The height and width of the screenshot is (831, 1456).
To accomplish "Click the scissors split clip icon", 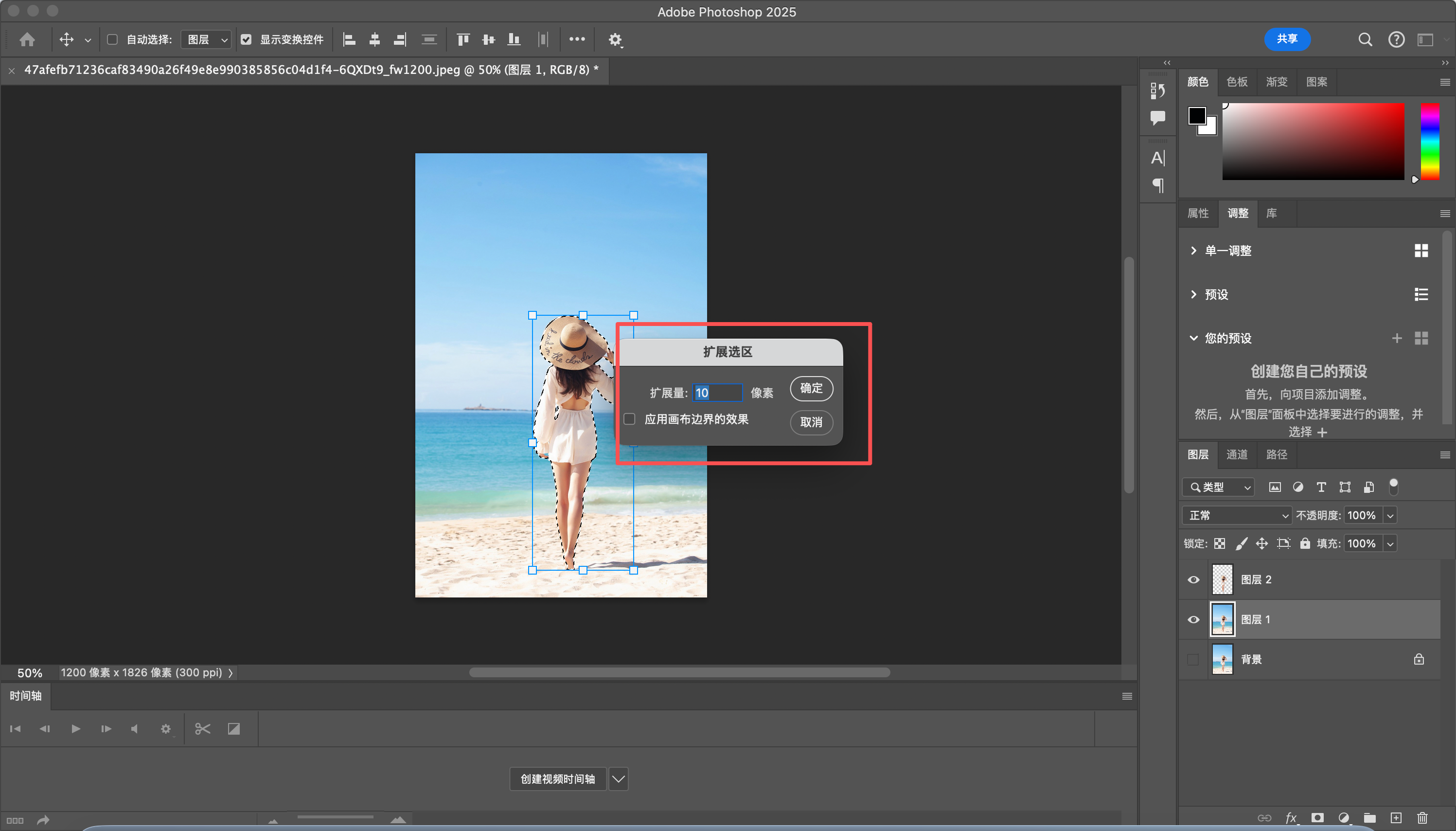I will click(202, 728).
